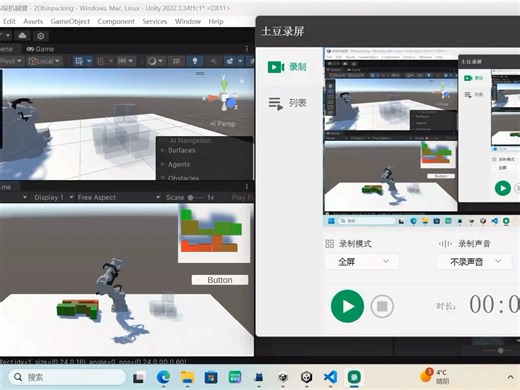Image resolution: width=520 pixels, height=390 pixels.
Task: Open the Help menu
Action: click(216, 21)
